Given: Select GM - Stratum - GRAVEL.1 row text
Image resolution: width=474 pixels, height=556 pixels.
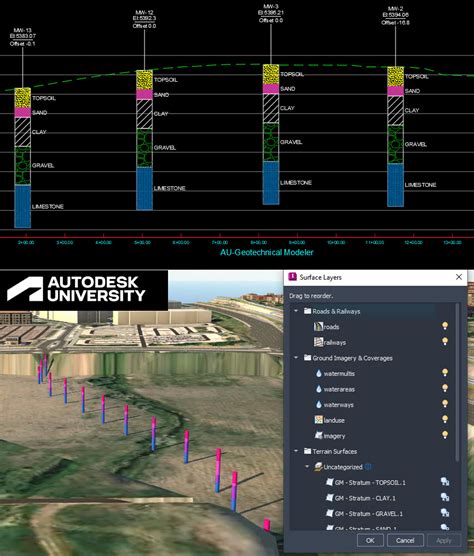Looking at the screenshot, I should point(369,513).
